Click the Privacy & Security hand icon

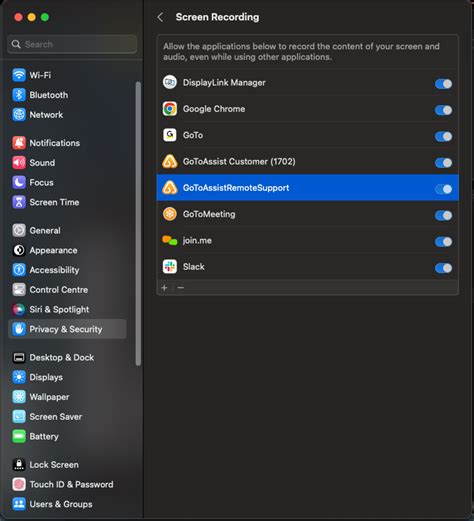(x=19, y=329)
